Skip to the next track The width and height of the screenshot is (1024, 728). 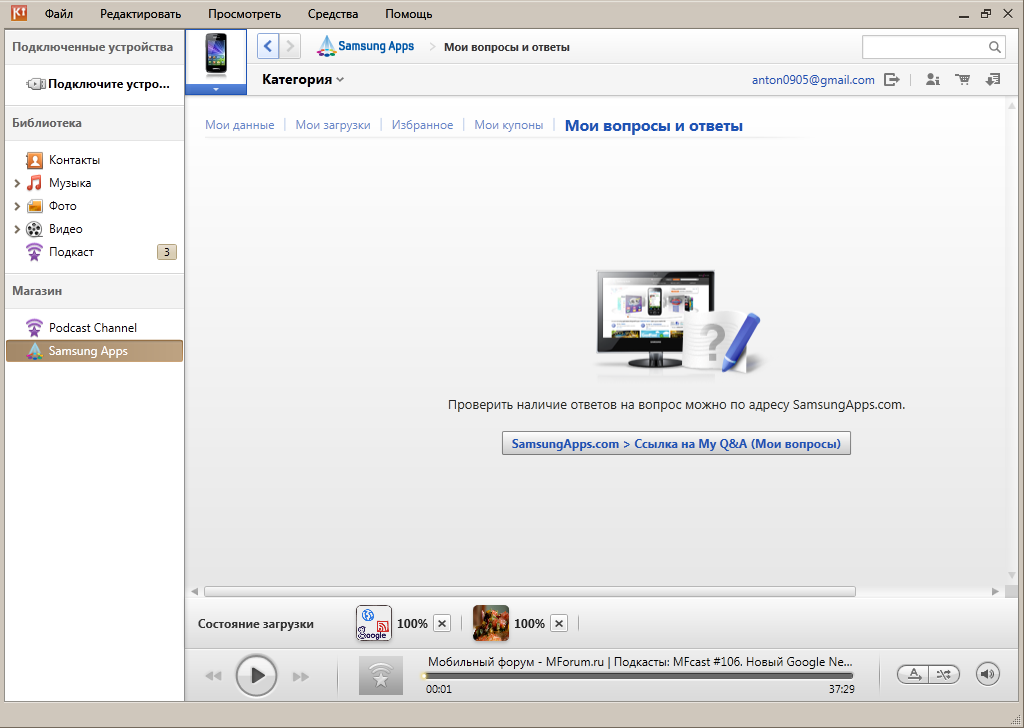pos(300,676)
